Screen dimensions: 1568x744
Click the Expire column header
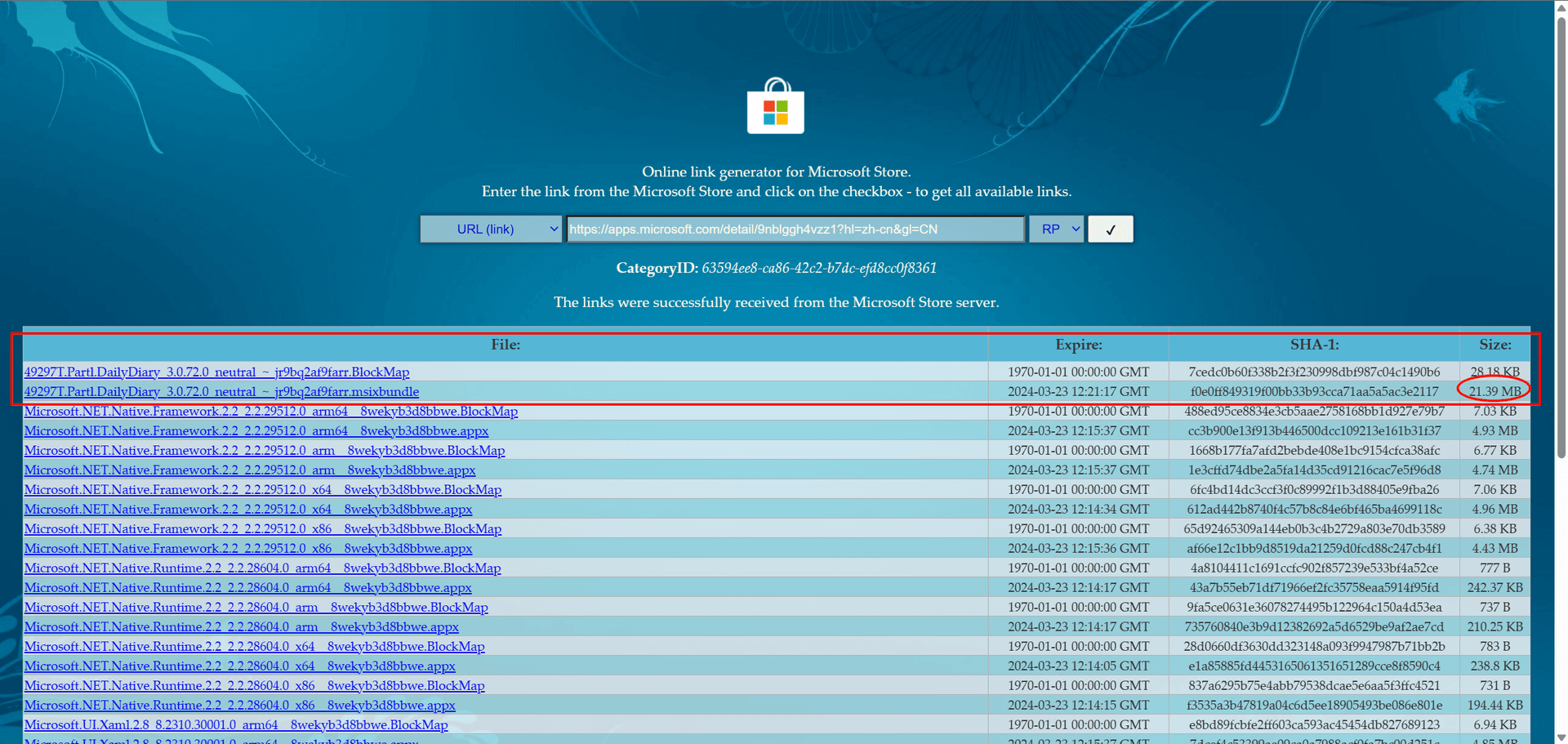pyautogui.click(x=1079, y=345)
